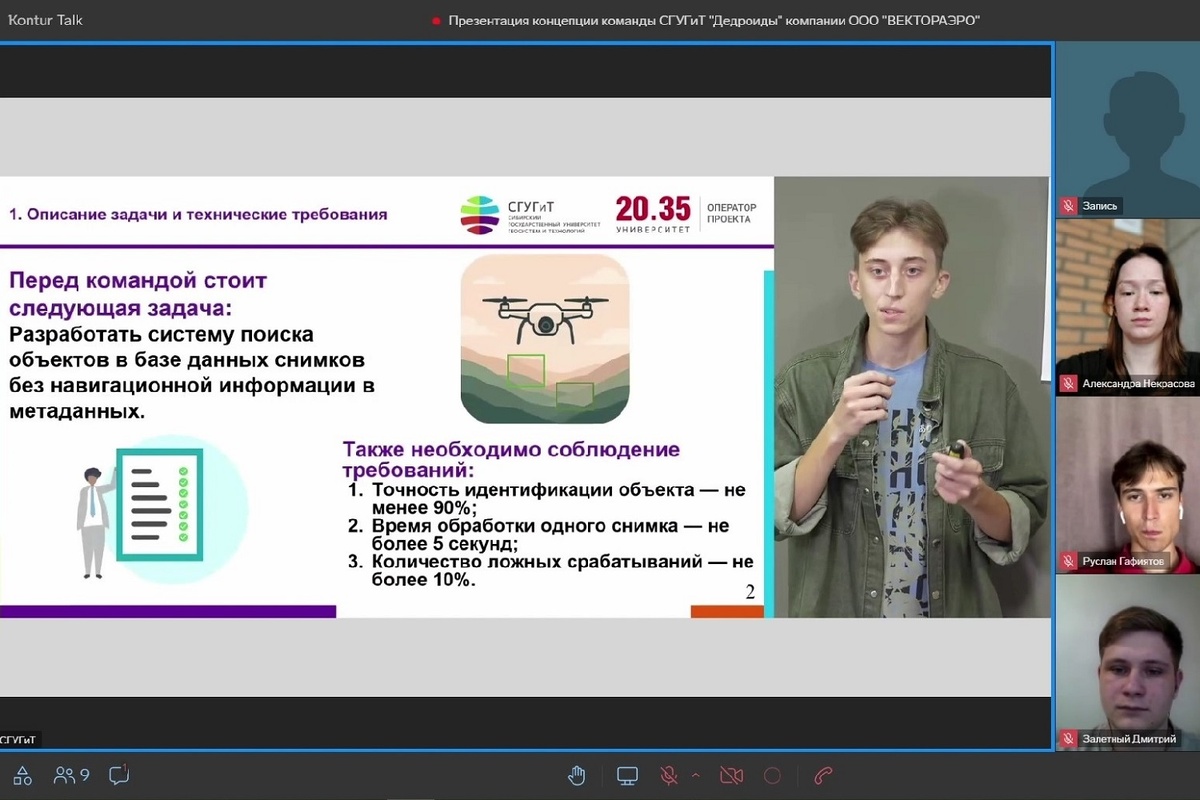The image size is (1200, 800).
Task: Open the chat panel
Action: 119,775
